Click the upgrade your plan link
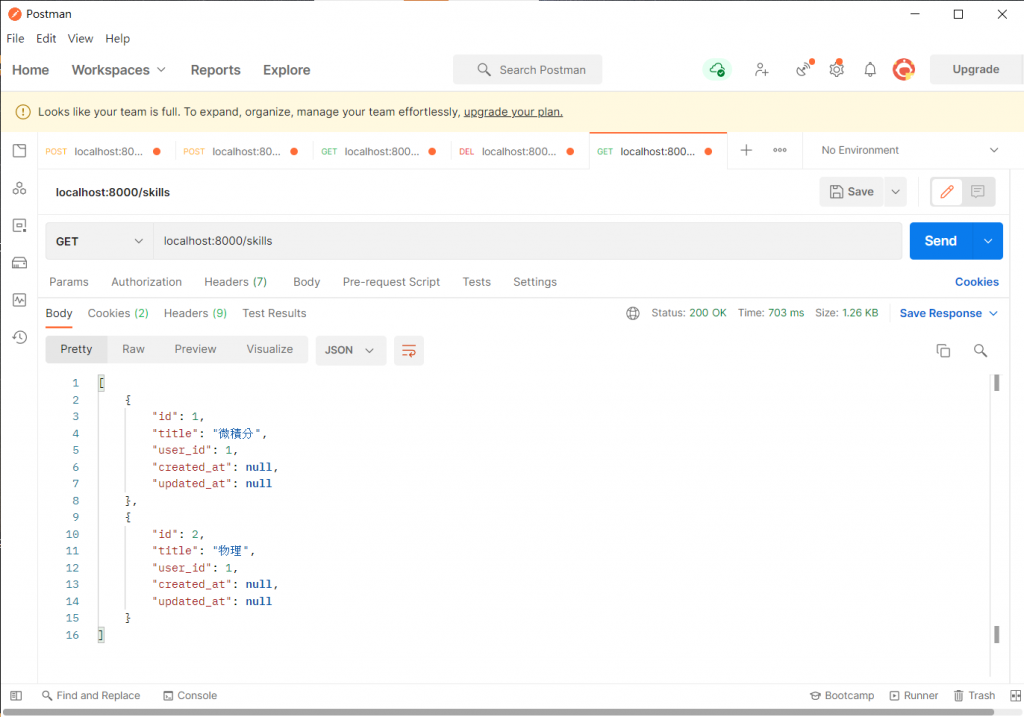The width and height of the screenshot is (1024, 717). (513, 112)
